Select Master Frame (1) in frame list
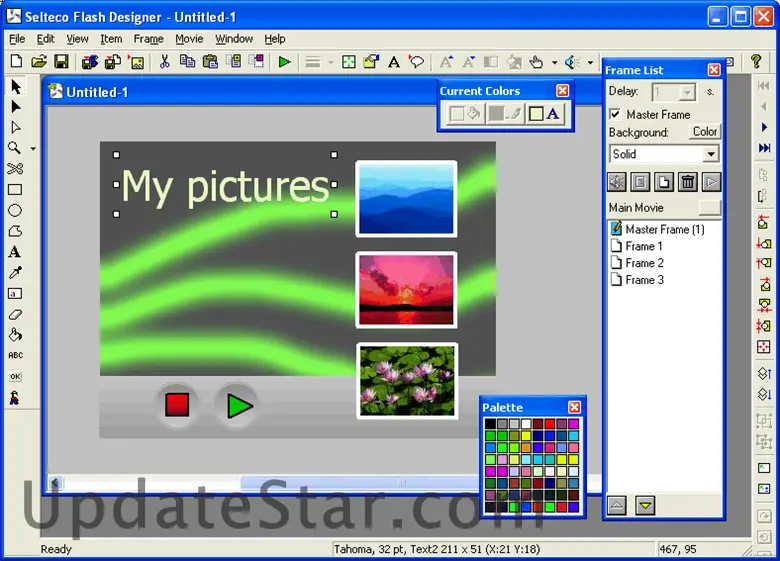The width and height of the screenshot is (780, 561). pos(658,229)
